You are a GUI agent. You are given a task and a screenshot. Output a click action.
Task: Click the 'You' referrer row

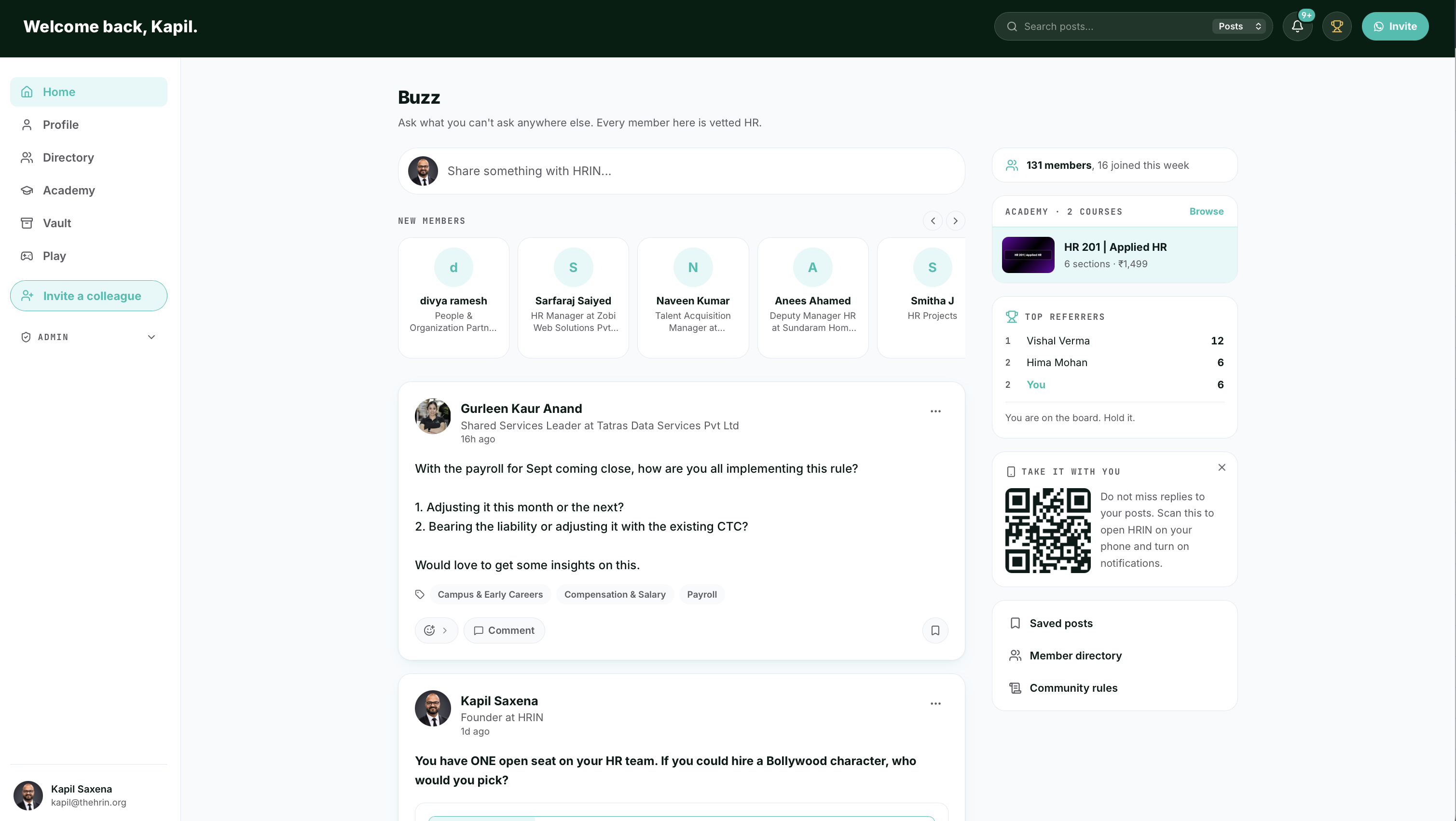[1114, 385]
